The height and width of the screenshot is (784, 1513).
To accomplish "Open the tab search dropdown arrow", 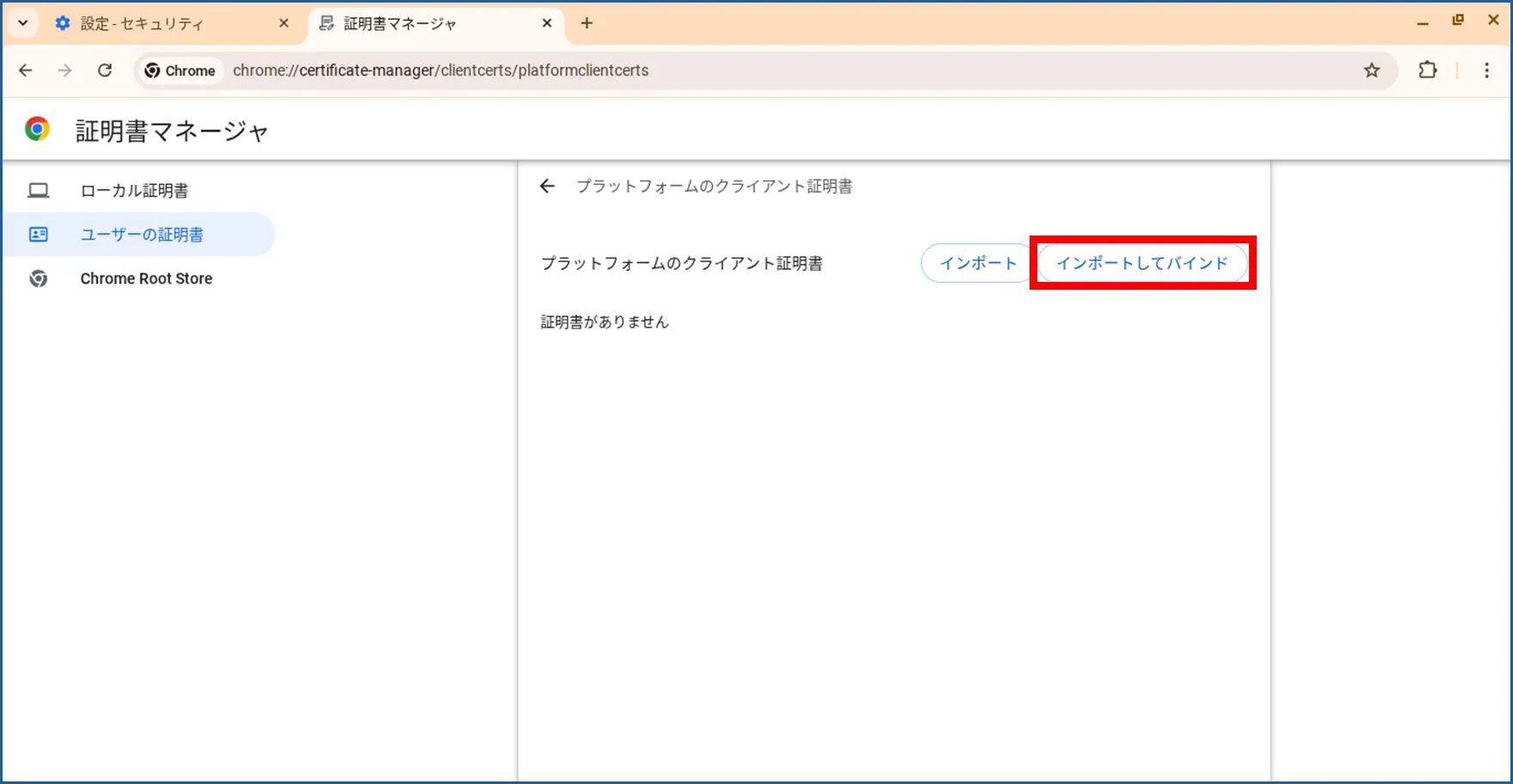I will pos(23,23).
